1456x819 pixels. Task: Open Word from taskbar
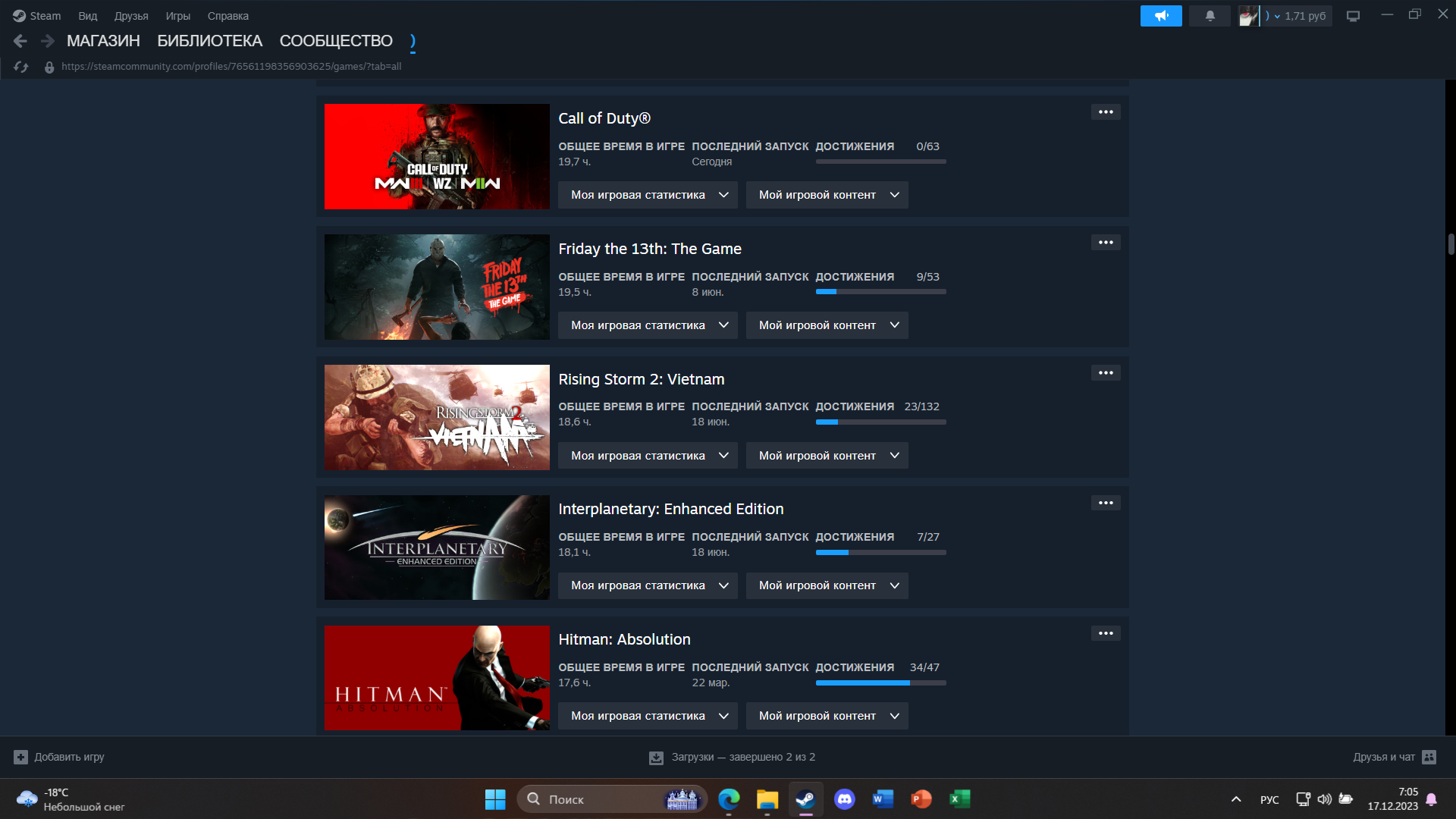click(883, 799)
